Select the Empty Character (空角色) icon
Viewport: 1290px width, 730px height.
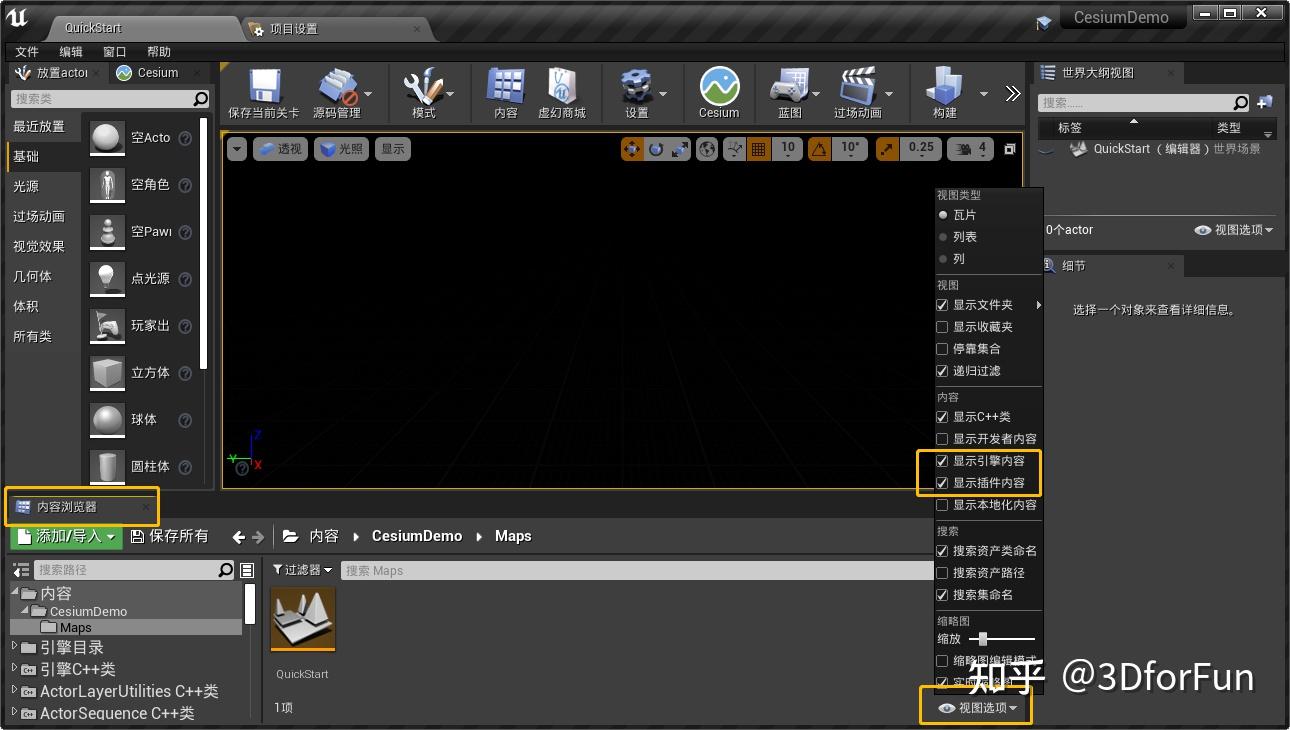[x=107, y=185]
